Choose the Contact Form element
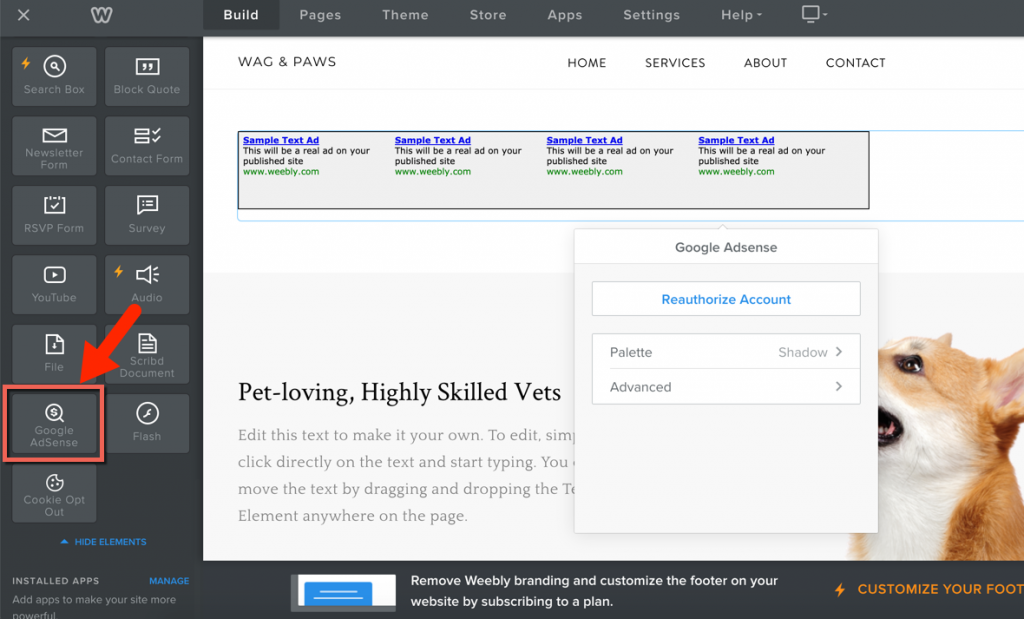The image size is (1024, 619). 147,146
